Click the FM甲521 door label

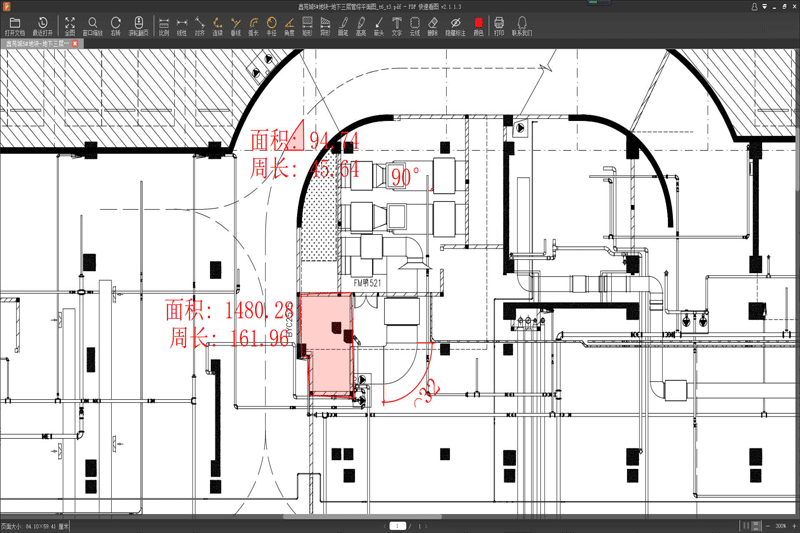click(x=367, y=283)
